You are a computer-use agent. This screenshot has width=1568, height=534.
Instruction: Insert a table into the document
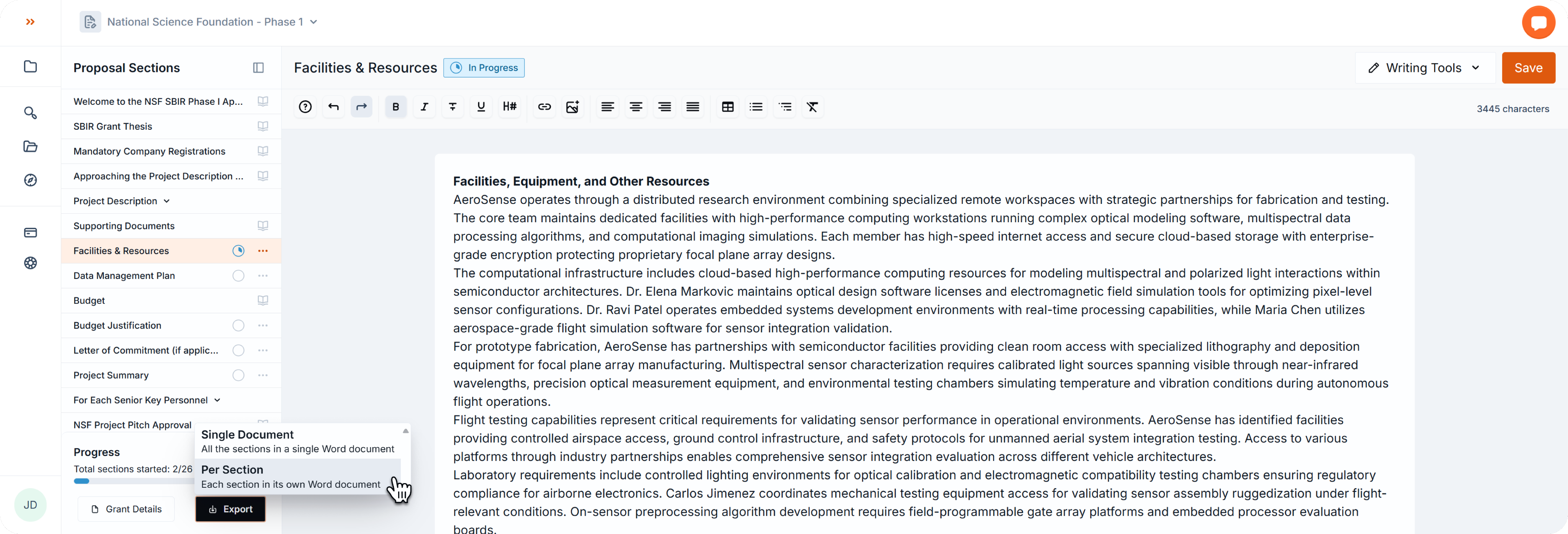(727, 107)
